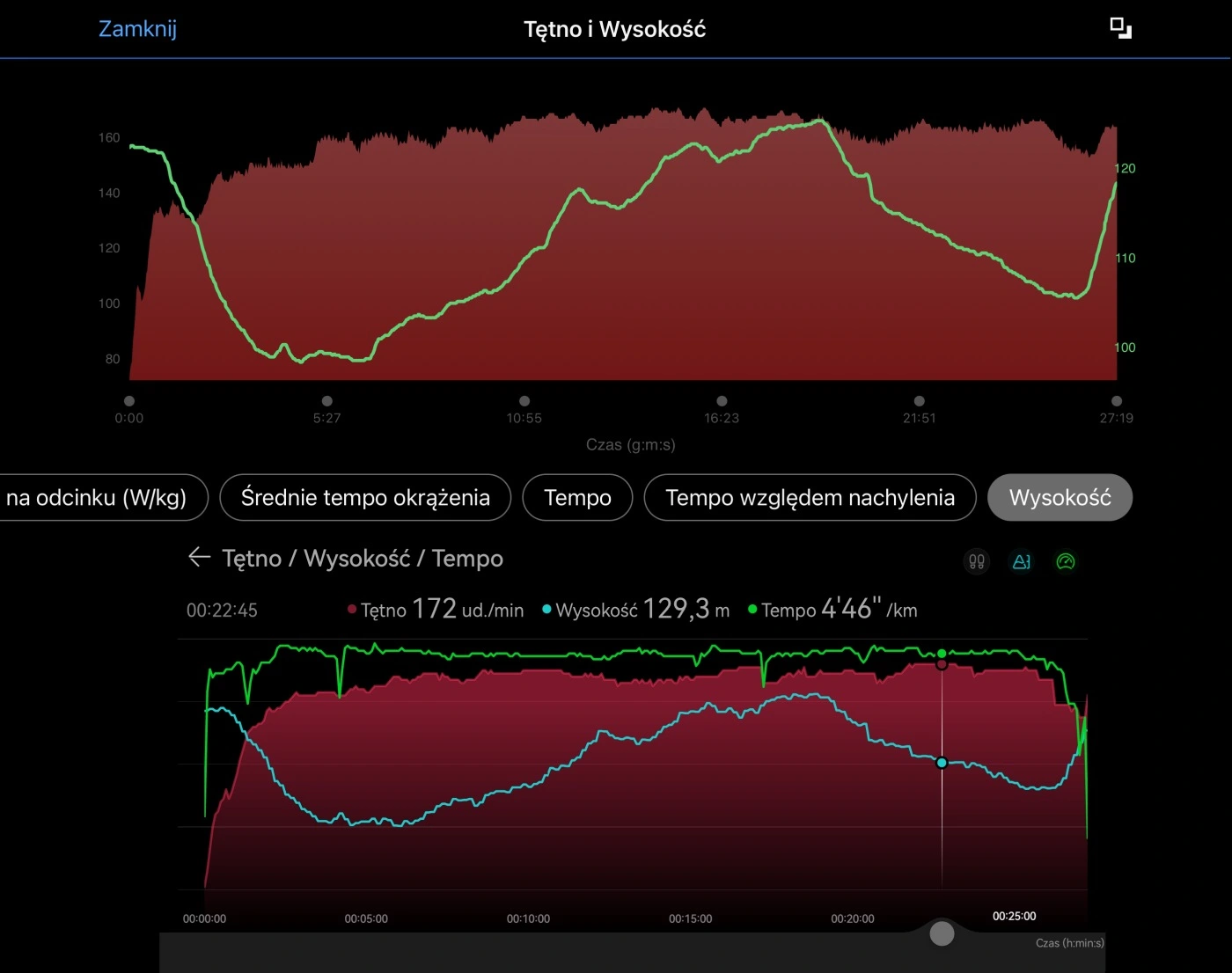
Task: Click the 16:23 time axis dot
Action: coord(722,401)
